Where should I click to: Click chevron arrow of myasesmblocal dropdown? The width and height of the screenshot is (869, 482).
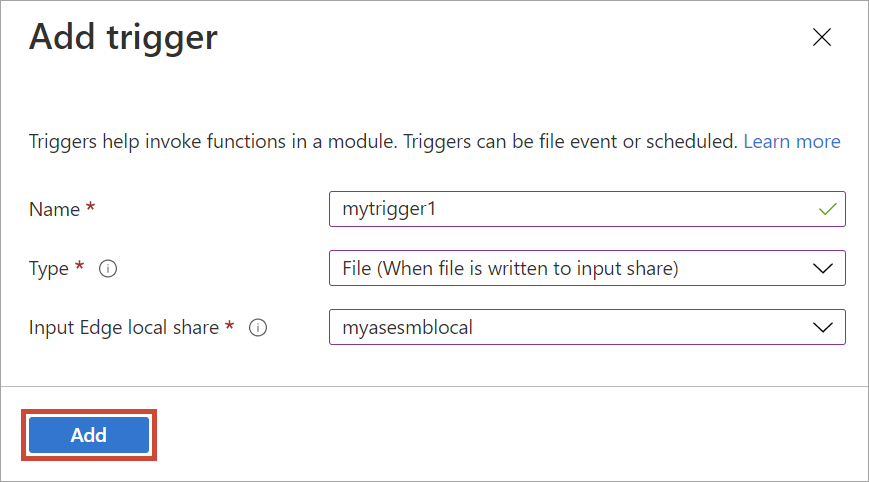pyautogui.click(x=823, y=327)
